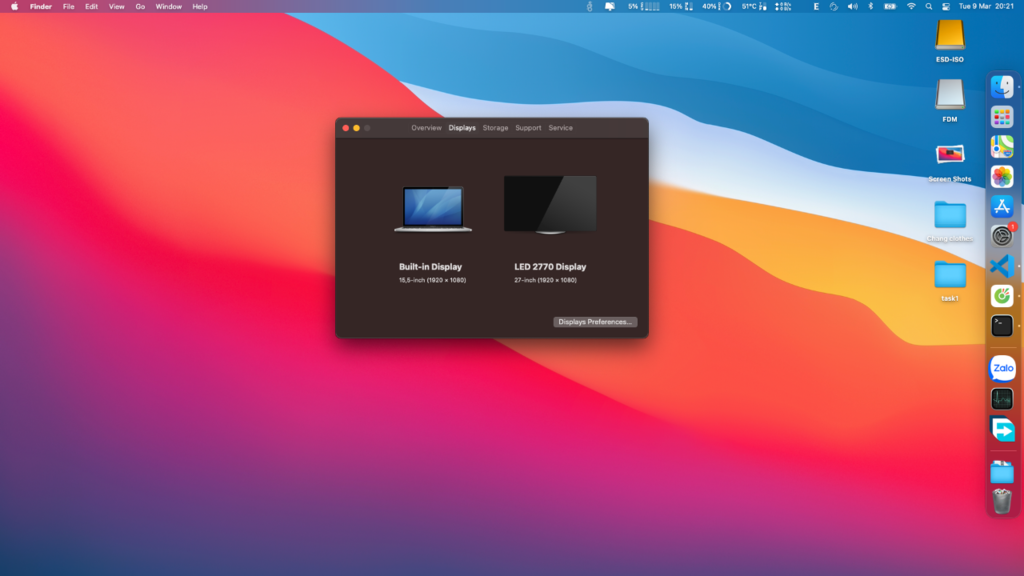Click the Wi-Fi icon in menu bar
Viewport: 1024px width, 576px height.
coord(911,6)
